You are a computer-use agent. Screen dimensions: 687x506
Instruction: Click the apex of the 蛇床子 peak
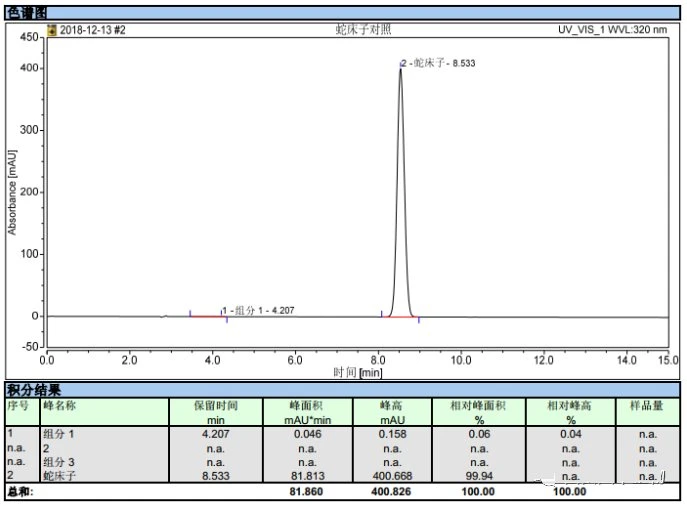click(400, 69)
